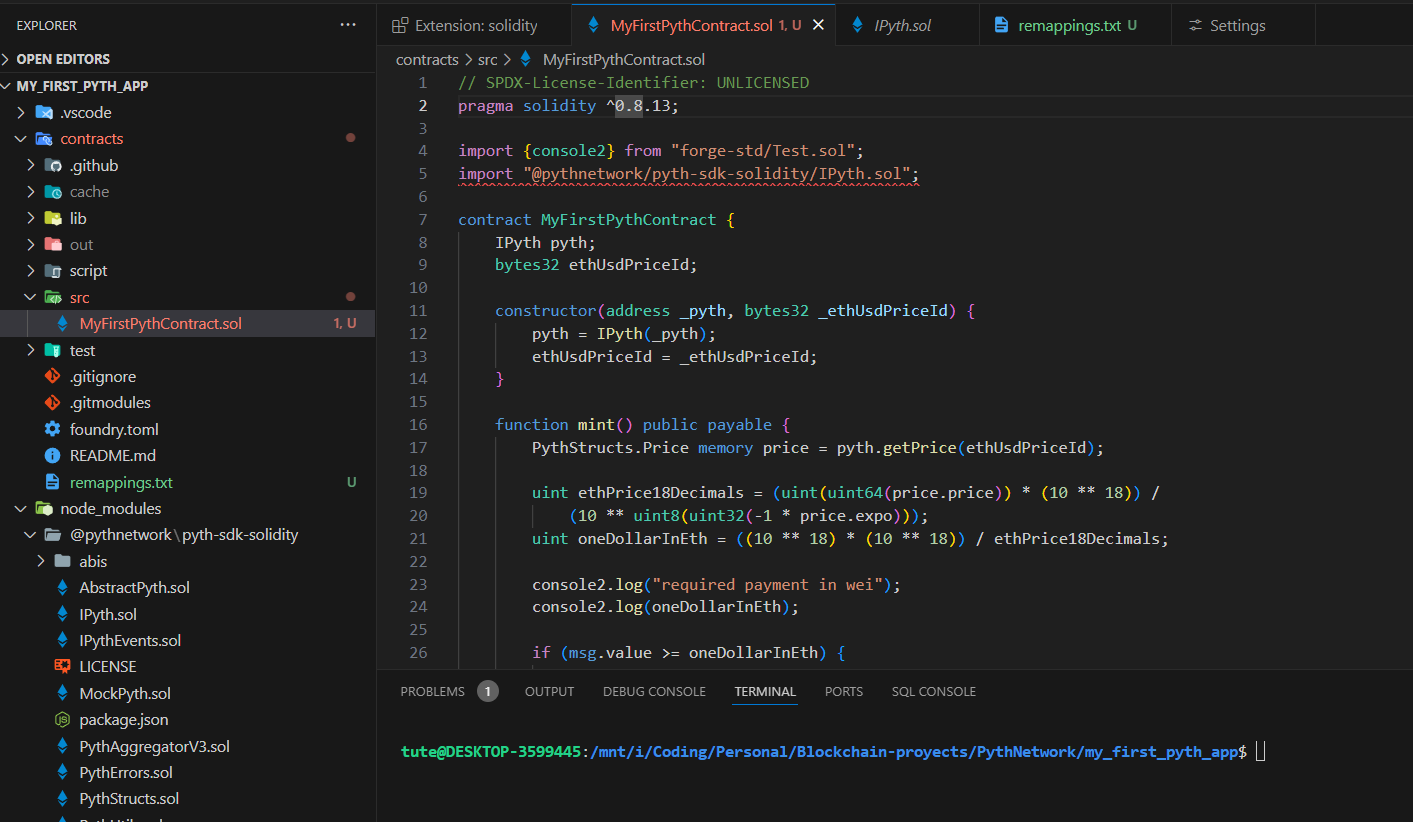Viewport: 1413px width, 822px height.
Task: Collapse the node_modules folder
Action: [19, 508]
